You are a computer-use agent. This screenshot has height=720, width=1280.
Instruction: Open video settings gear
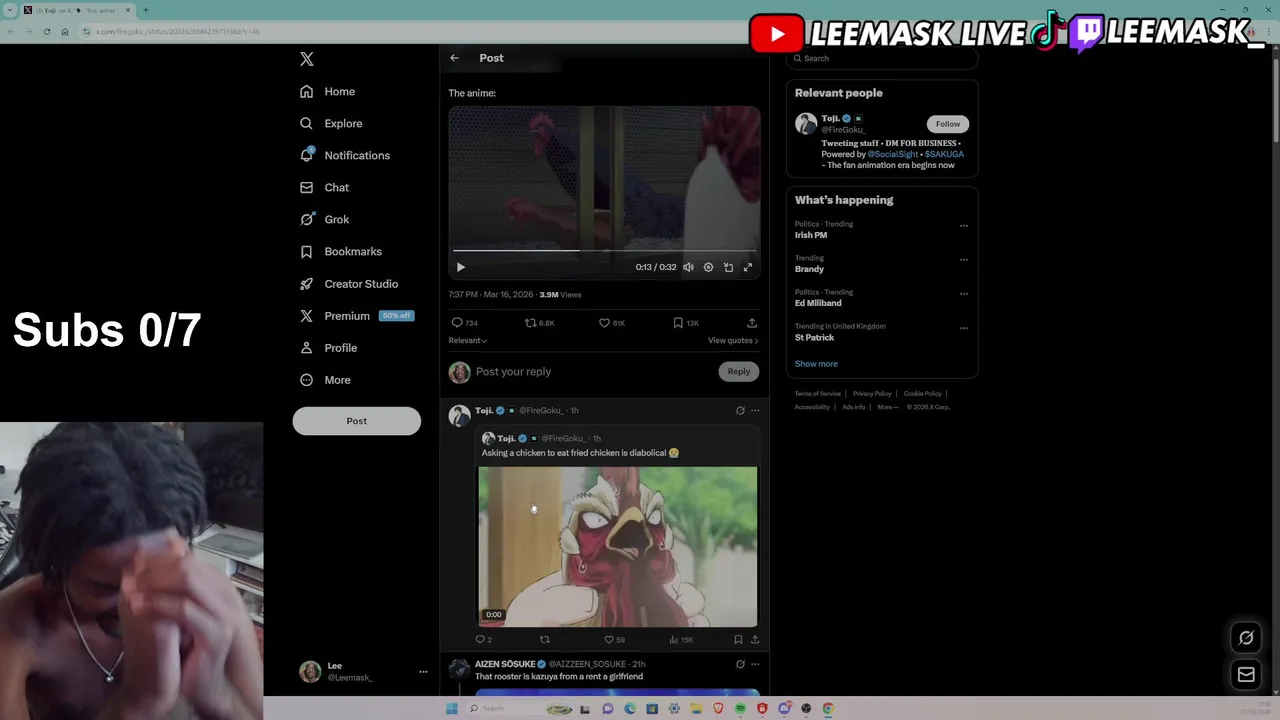[708, 267]
